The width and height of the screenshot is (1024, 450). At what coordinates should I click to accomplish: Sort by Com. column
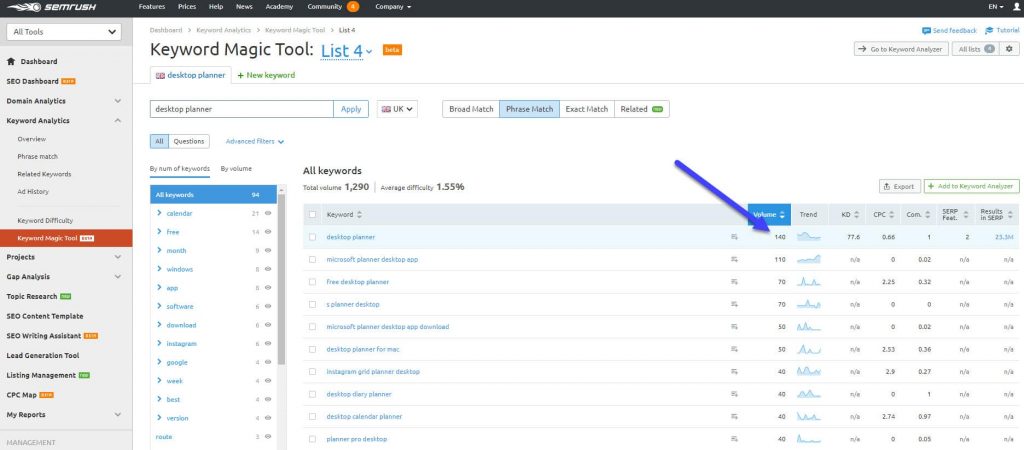[x=929, y=215]
